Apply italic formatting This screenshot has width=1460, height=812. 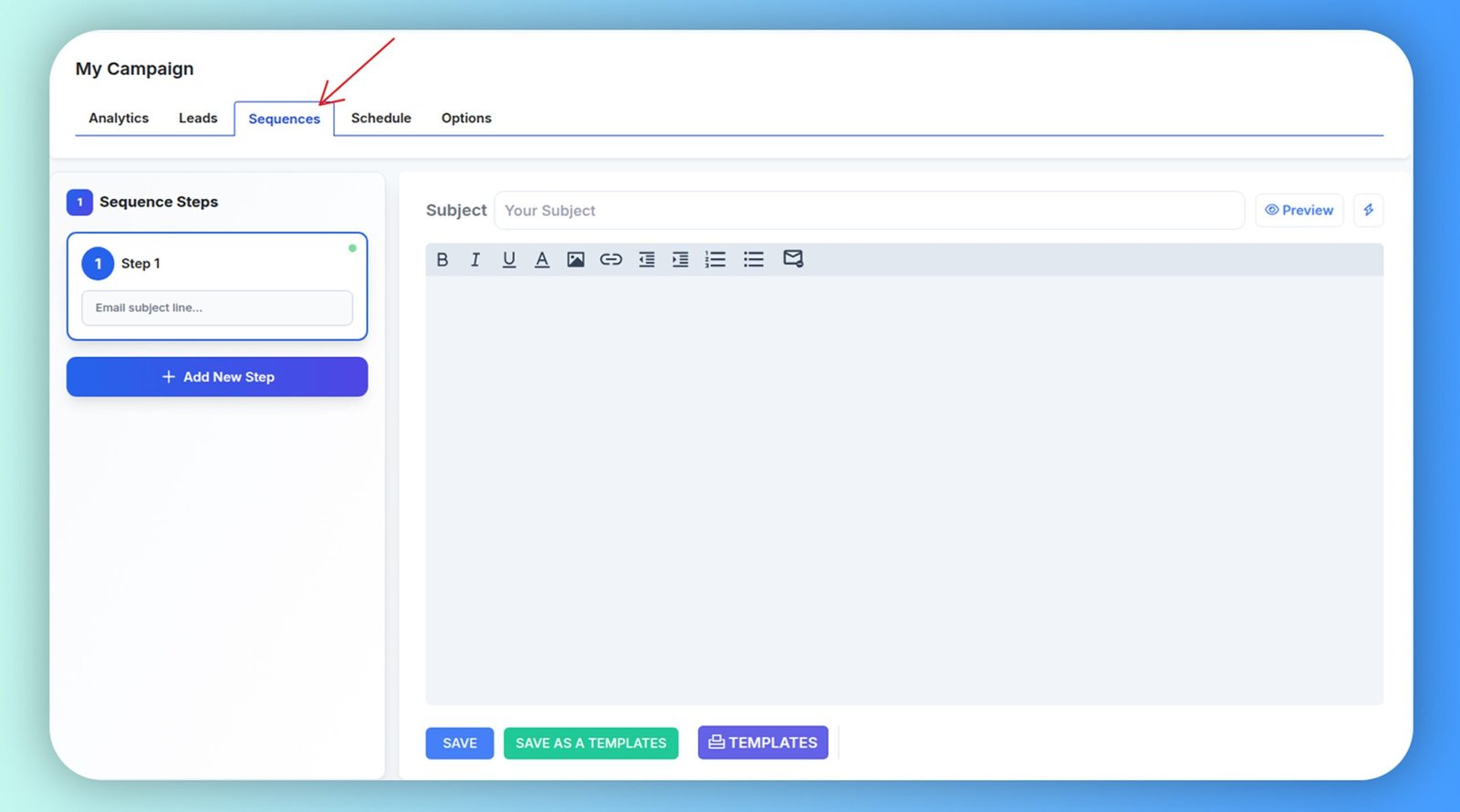coord(475,260)
